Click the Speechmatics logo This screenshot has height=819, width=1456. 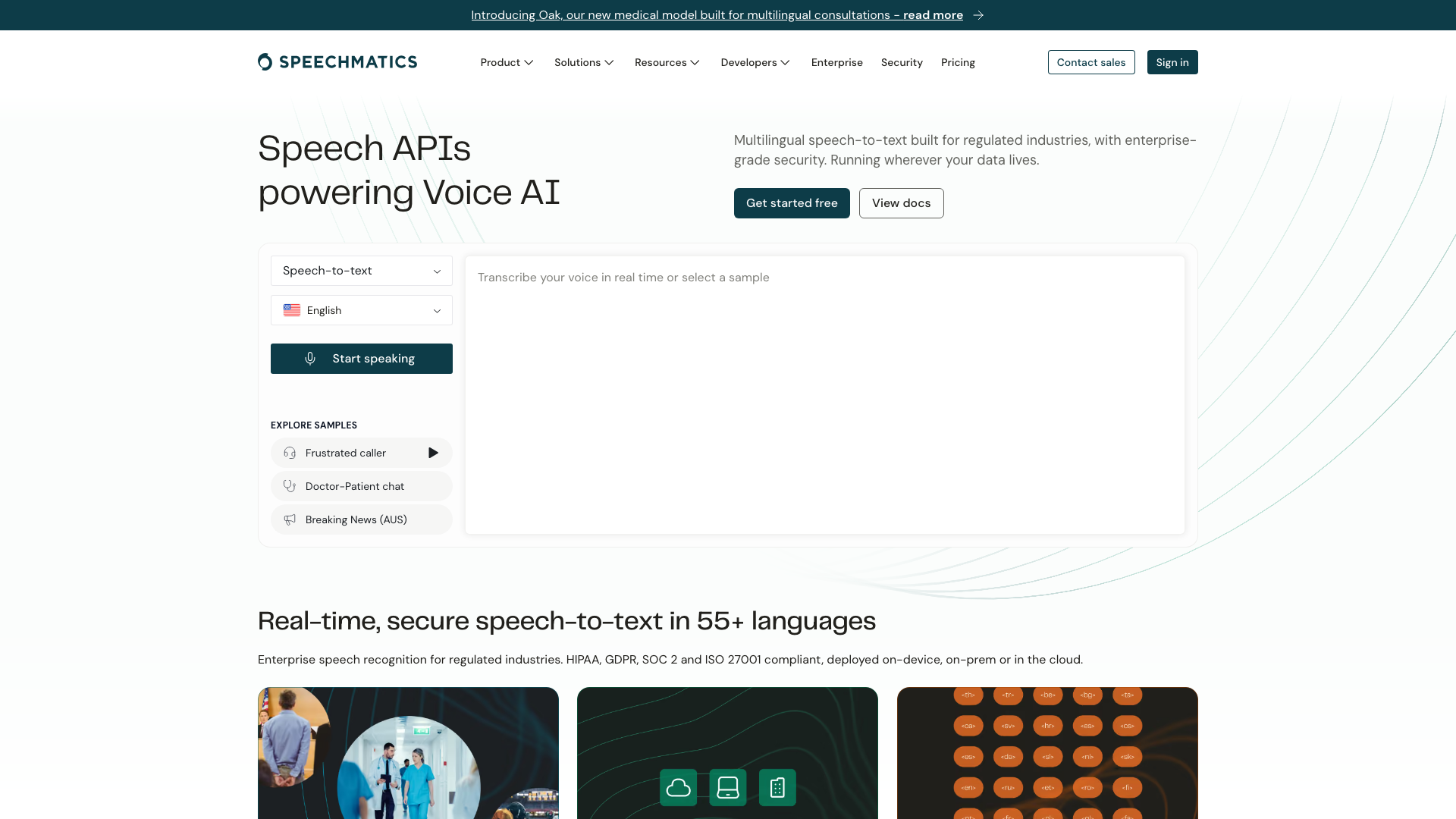pyautogui.click(x=337, y=62)
